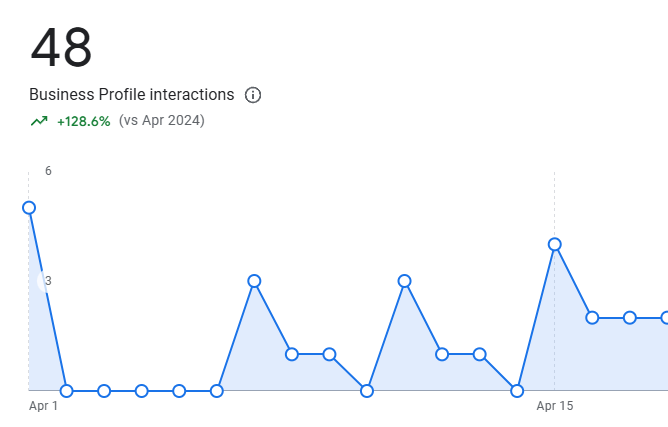668x427 pixels.
Task: Click the Apr 17 data point at value 2
Action: (x=630, y=318)
